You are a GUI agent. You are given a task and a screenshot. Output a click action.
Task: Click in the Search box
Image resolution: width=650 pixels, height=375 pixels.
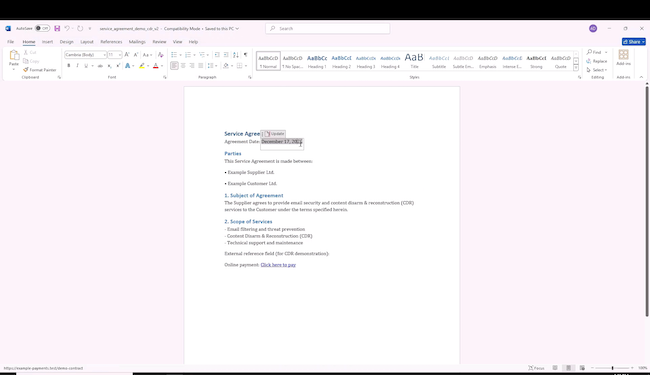[327, 29]
